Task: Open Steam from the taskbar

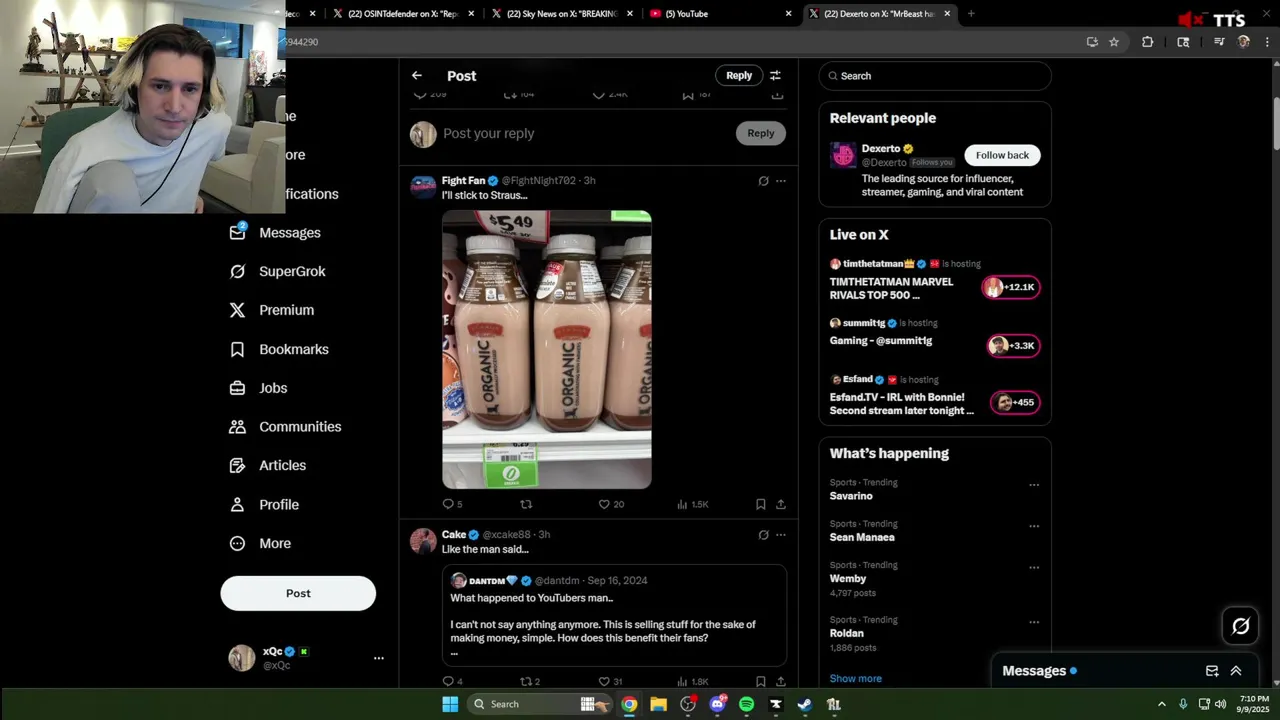Action: (804, 704)
